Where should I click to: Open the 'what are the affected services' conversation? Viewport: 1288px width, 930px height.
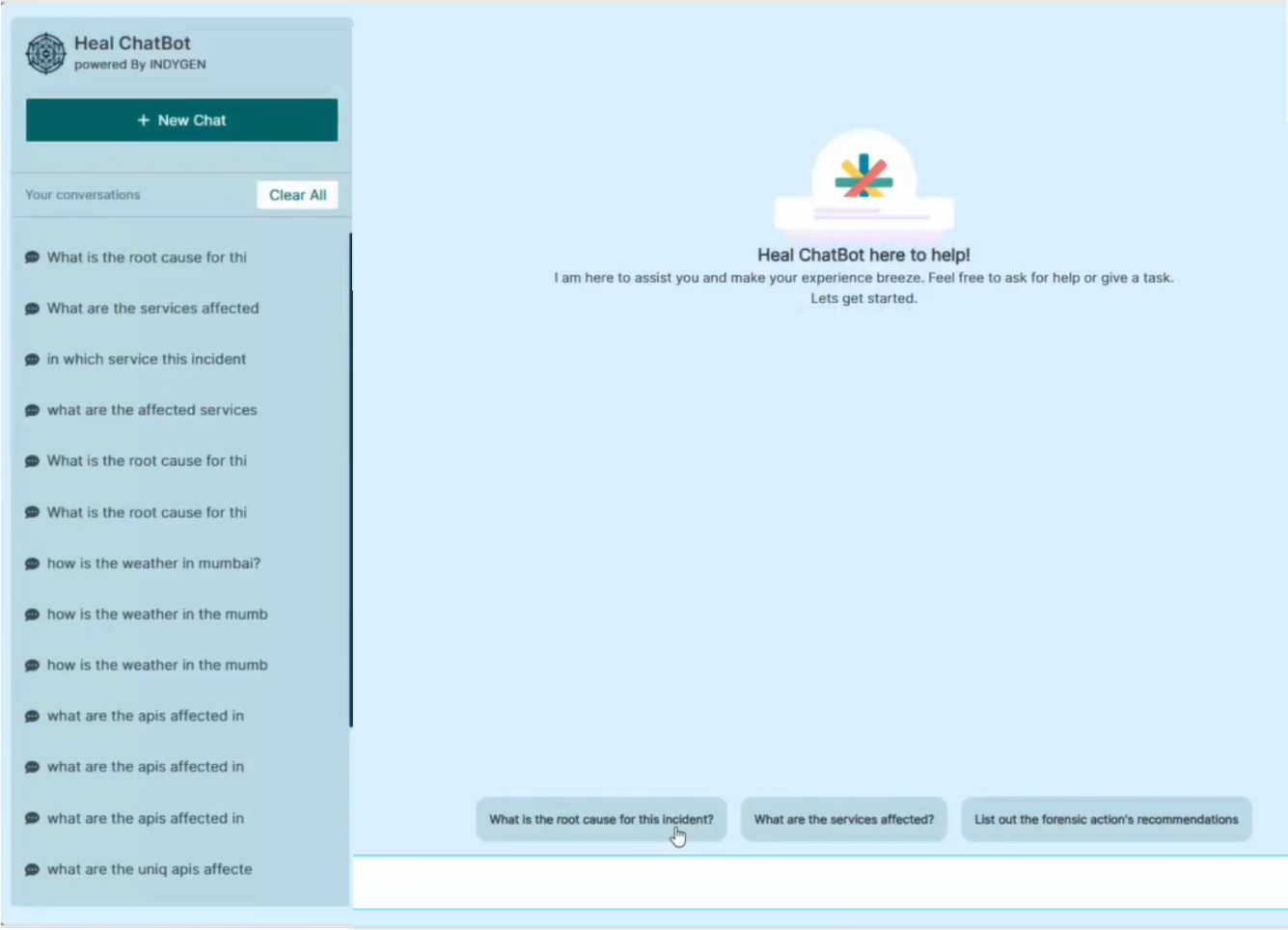pyautogui.click(x=151, y=410)
